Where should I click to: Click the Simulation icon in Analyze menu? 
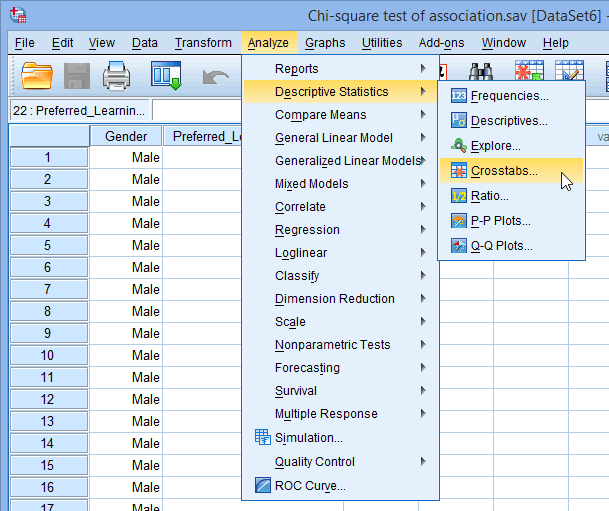(263, 437)
